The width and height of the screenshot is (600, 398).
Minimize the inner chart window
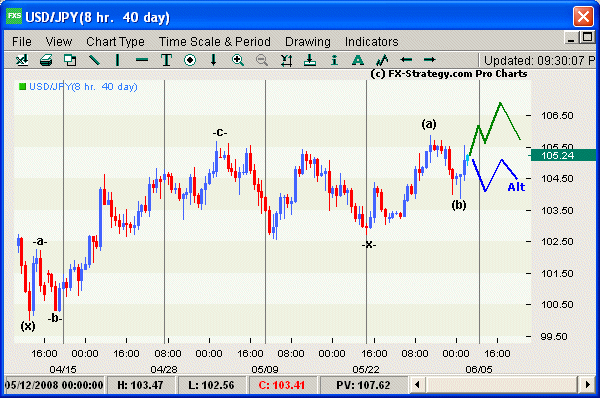pos(571,38)
